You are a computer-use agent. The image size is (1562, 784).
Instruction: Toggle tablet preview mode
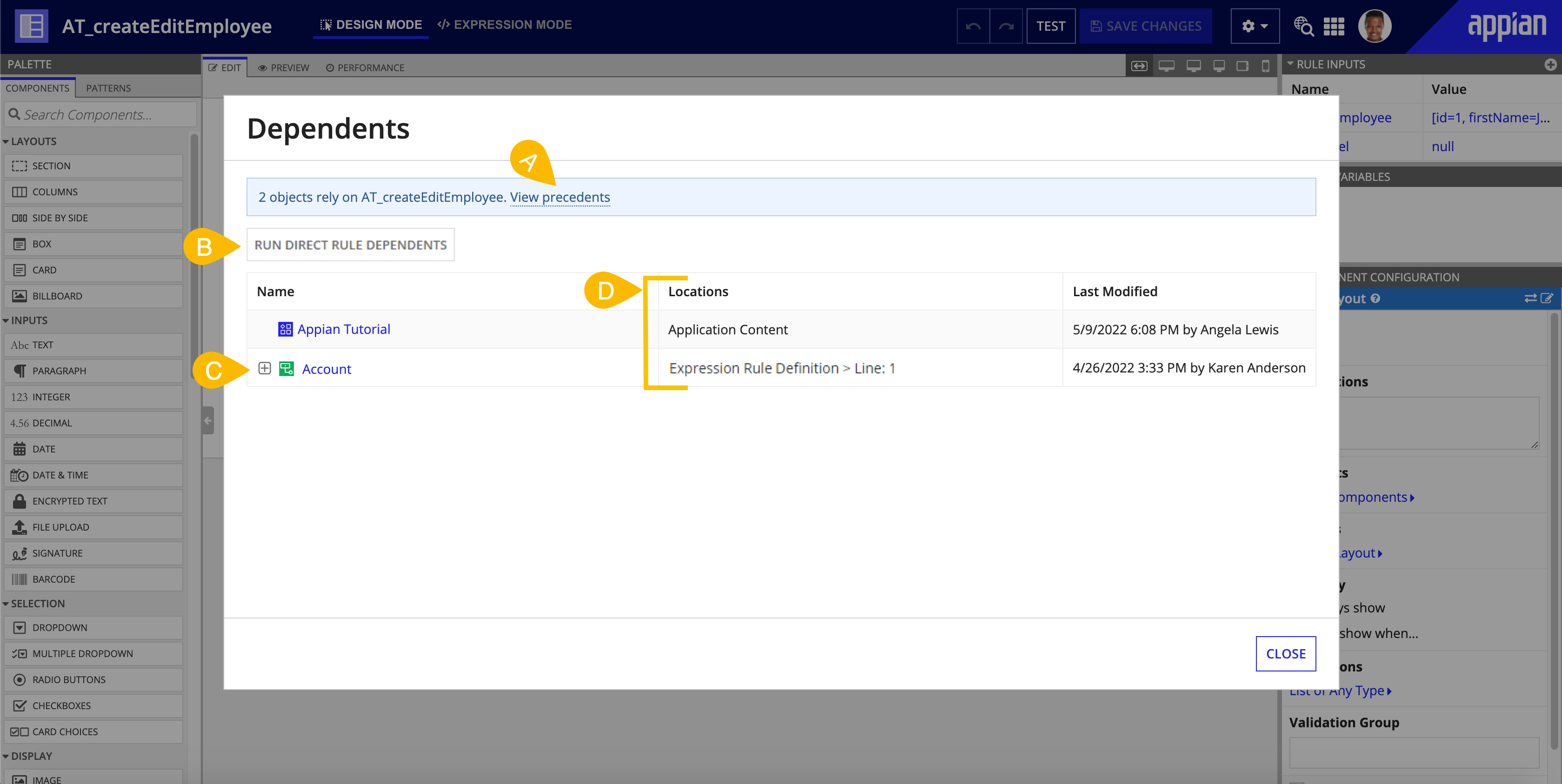[x=1242, y=66]
